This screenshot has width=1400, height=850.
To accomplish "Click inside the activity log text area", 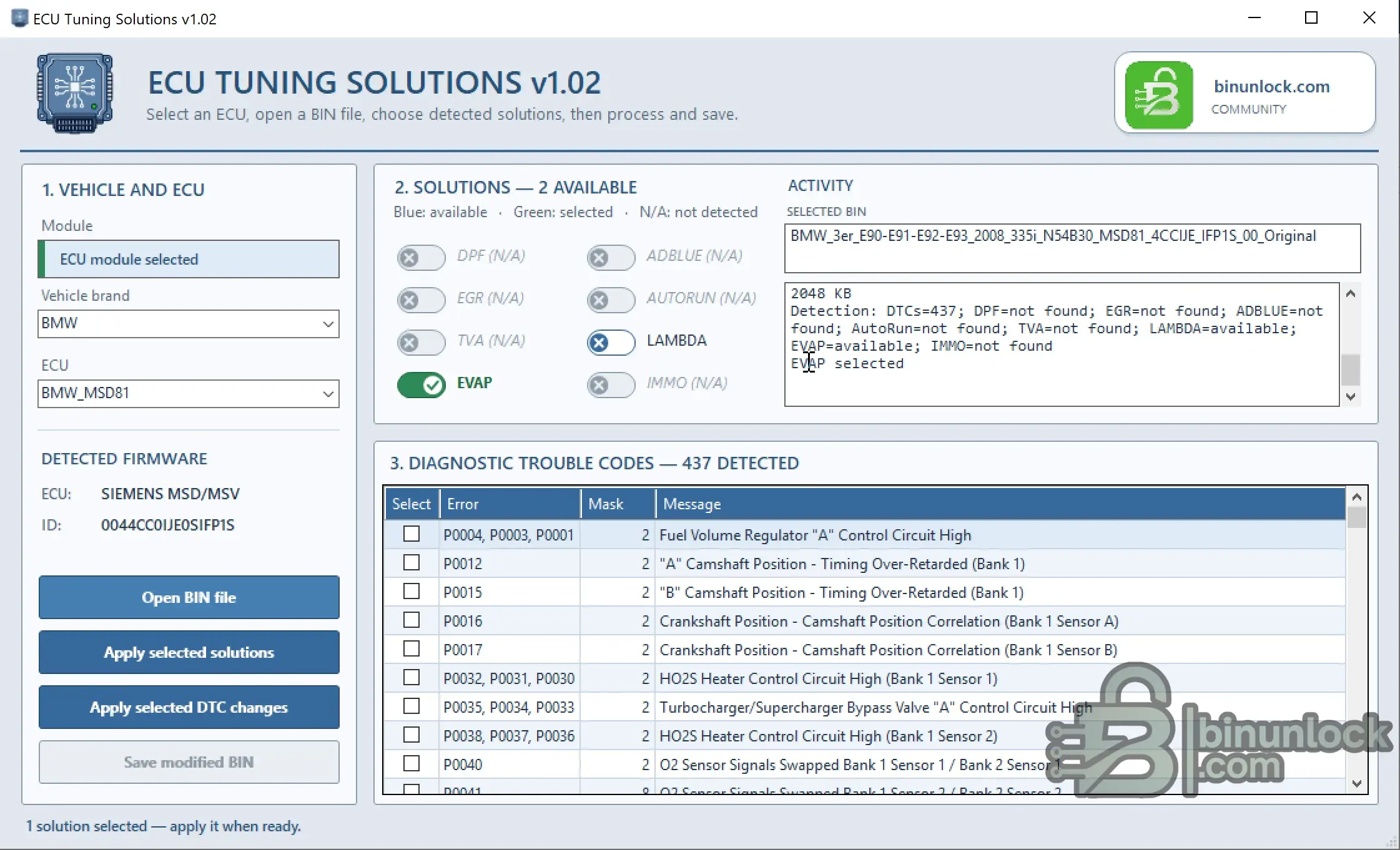I will 1062,344.
